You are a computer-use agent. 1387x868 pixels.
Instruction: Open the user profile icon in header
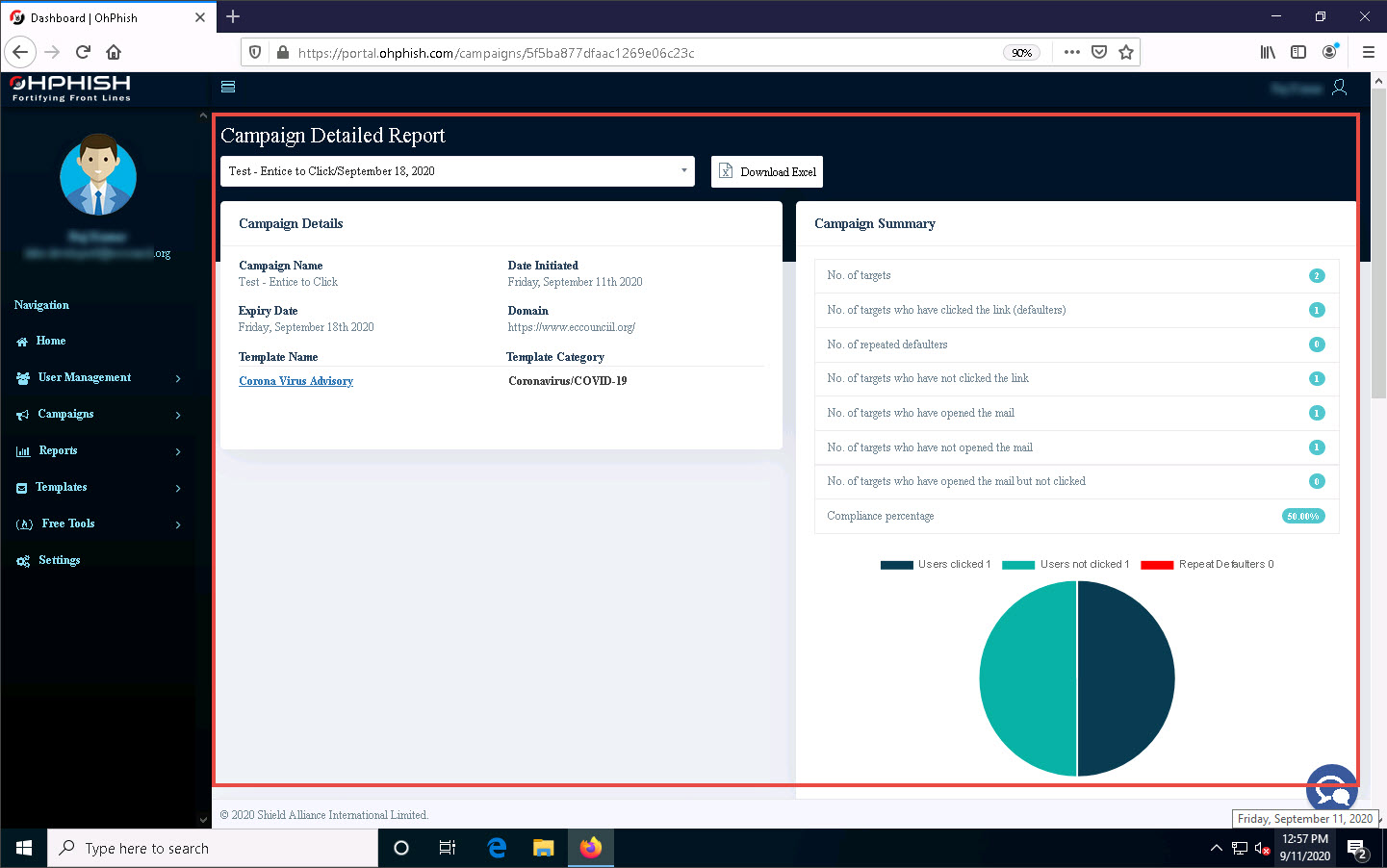coord(1339,88)
